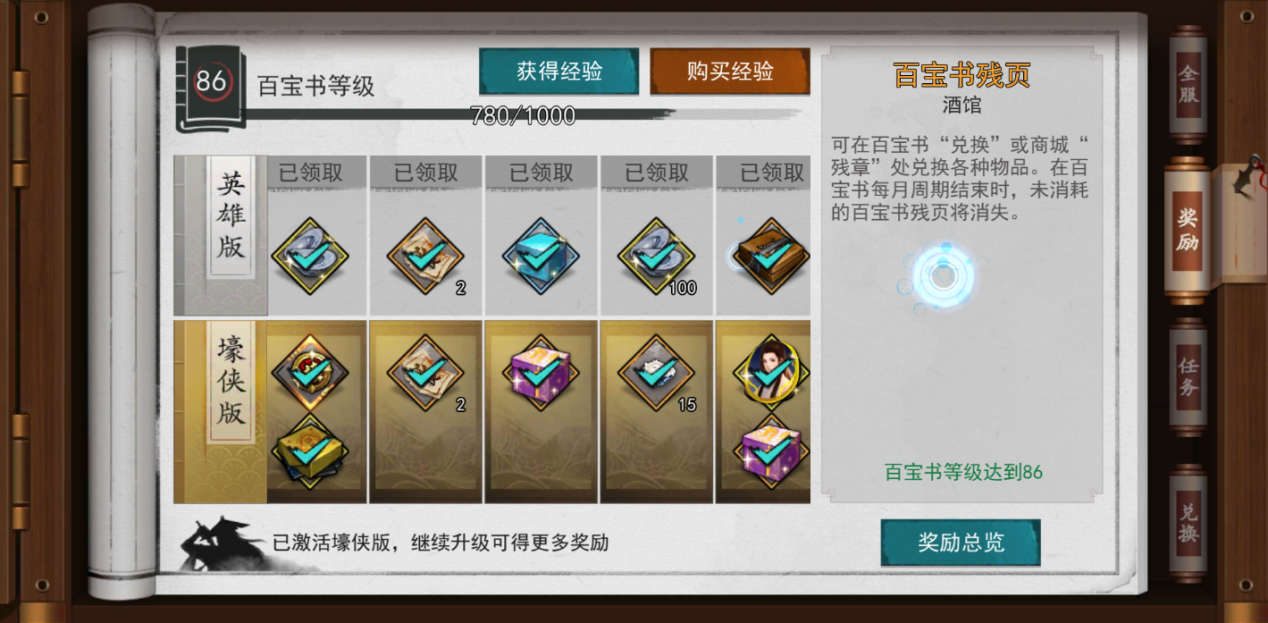
Task: Select the golden chest in first 壕侠版 column
Action: click(310, 451)
